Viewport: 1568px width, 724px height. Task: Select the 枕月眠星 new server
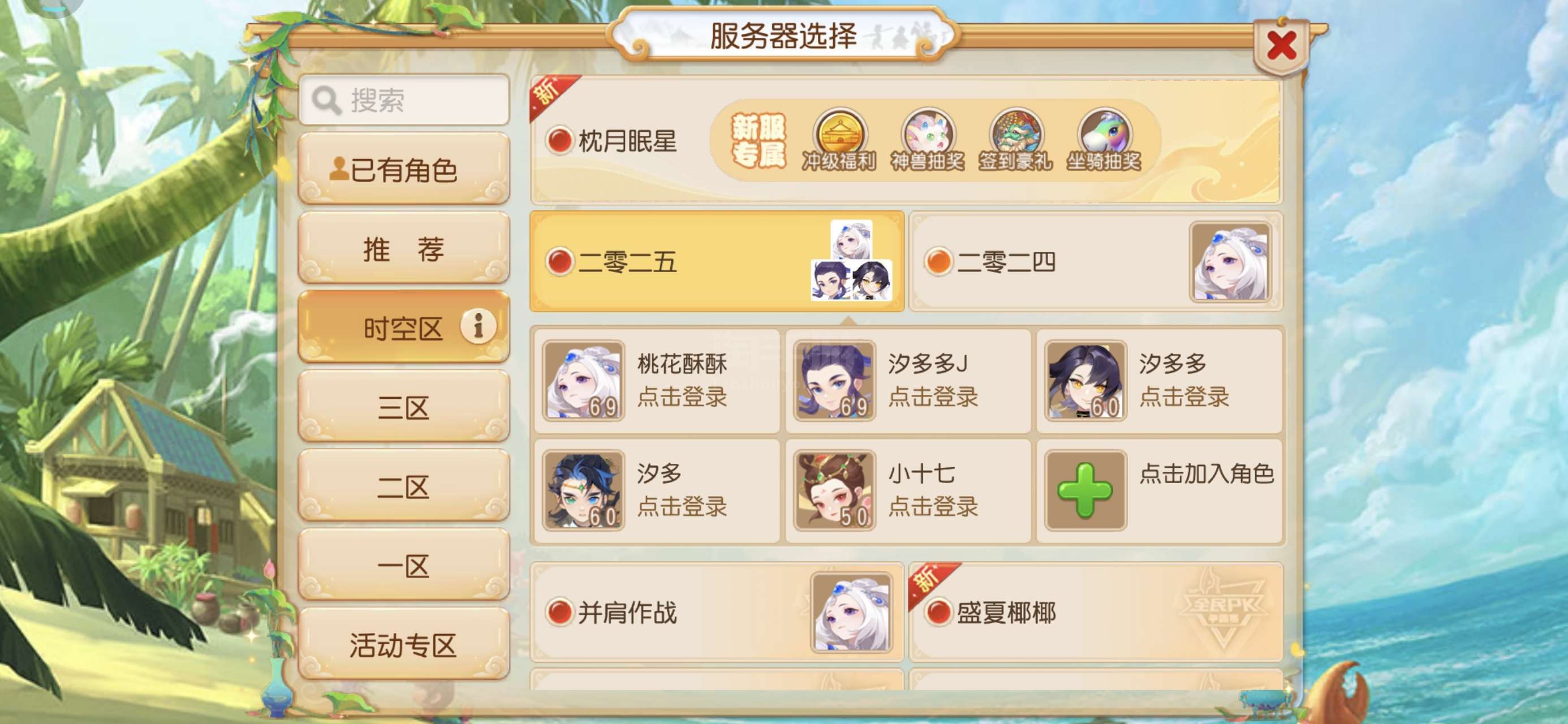906,141
